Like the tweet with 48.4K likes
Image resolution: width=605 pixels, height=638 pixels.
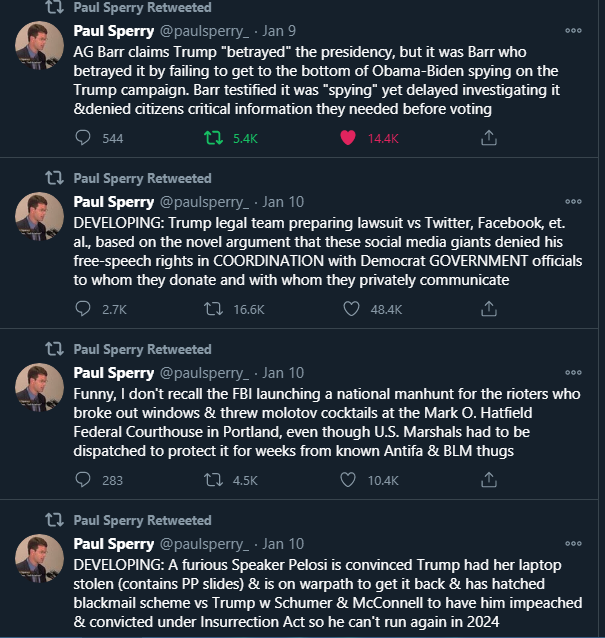pos(351,309)
